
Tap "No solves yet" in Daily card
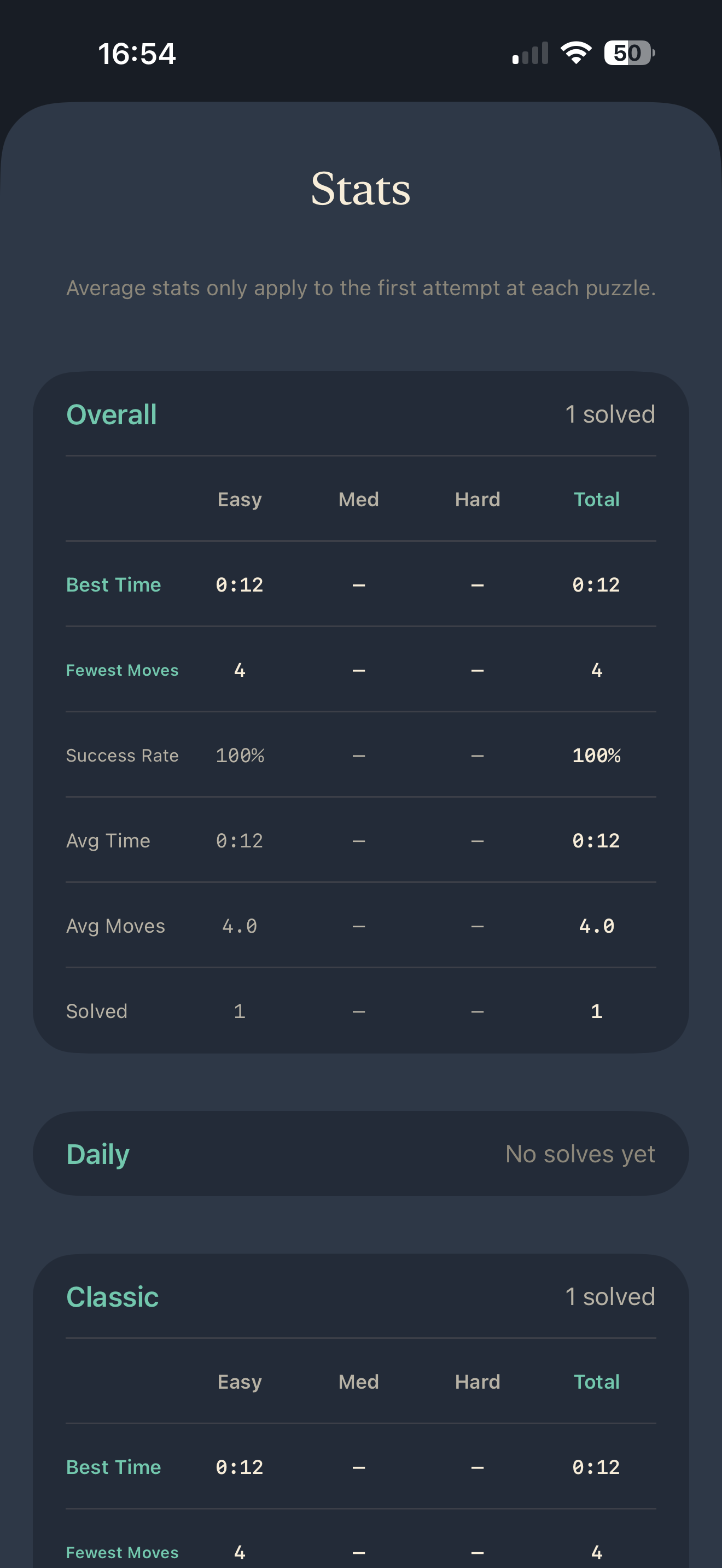tap(580, 1154)
